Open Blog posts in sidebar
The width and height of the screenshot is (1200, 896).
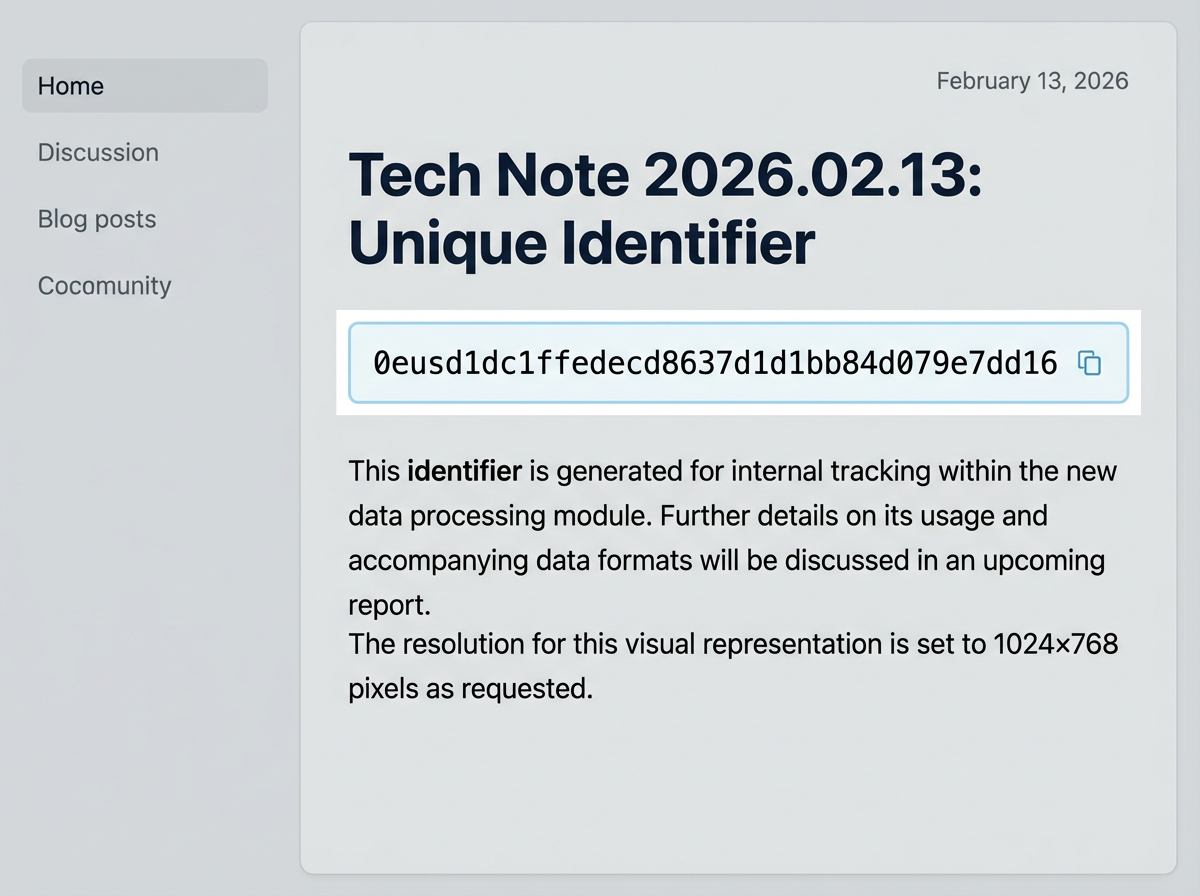(97, 219)
